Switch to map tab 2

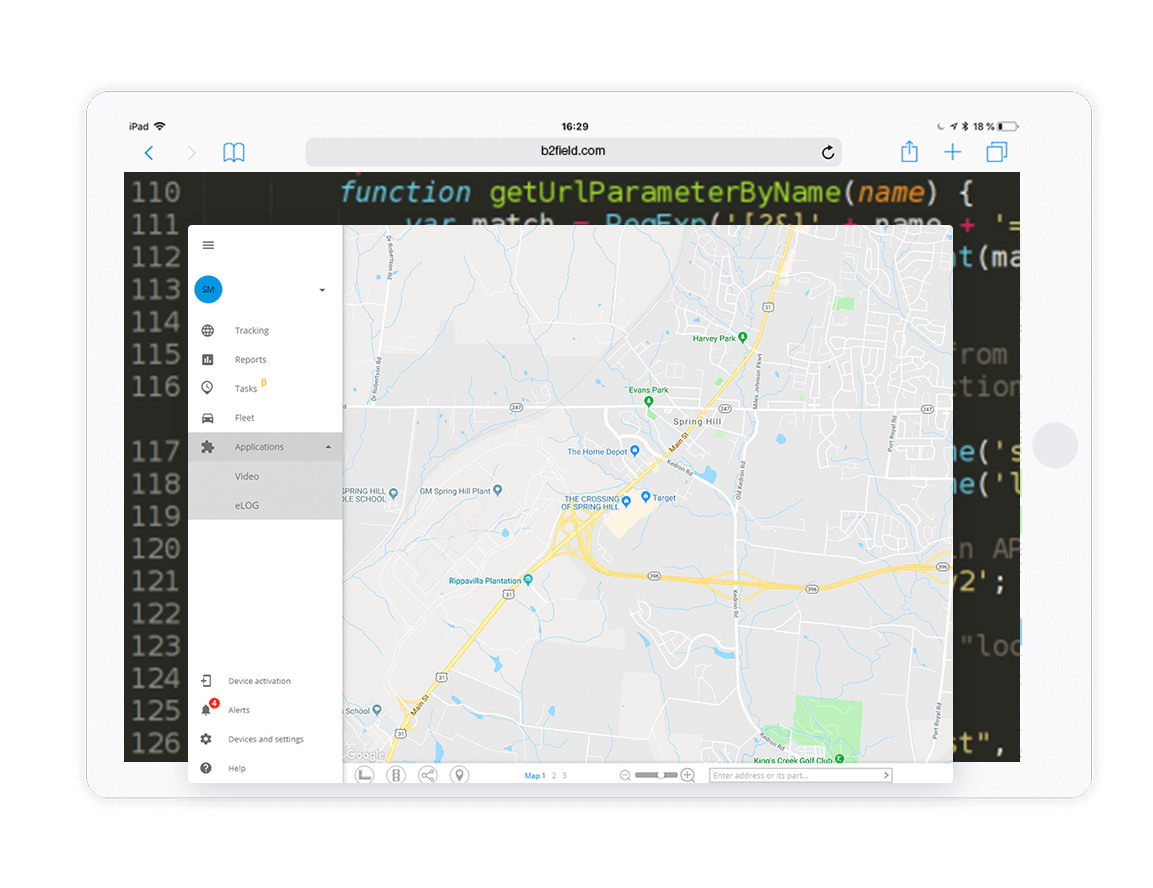click(x=554, y=776)
